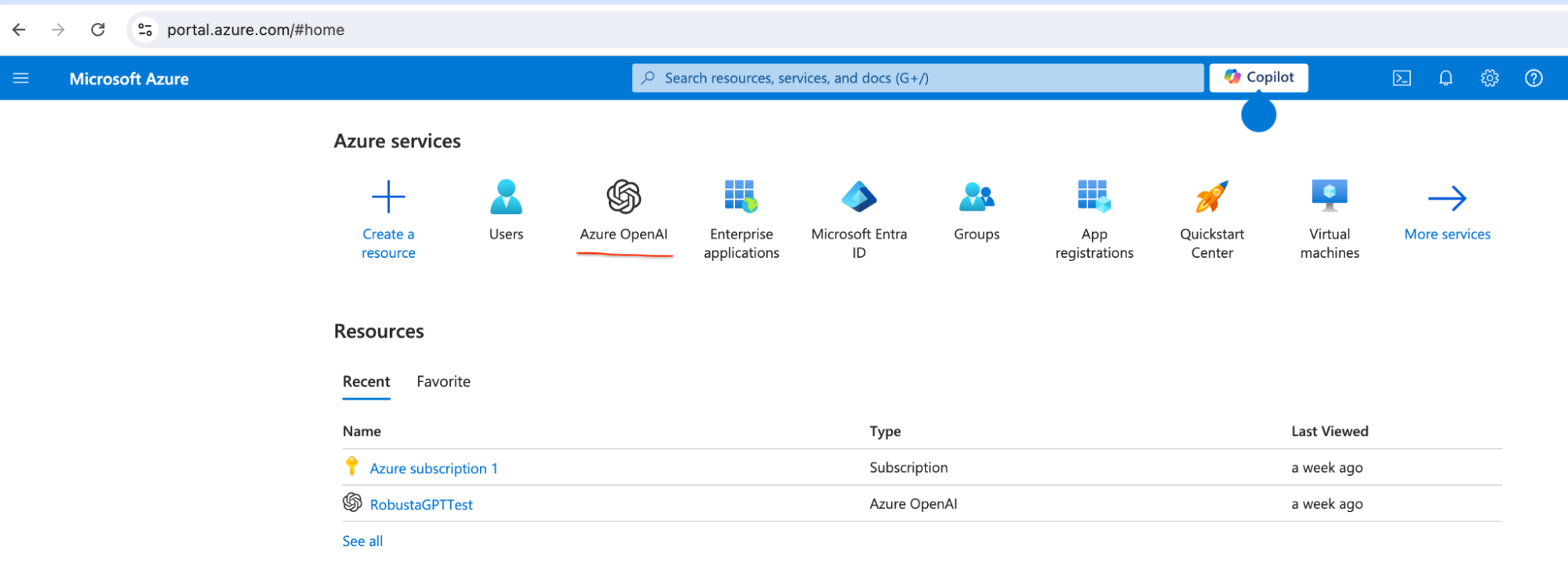Image resolution: width=1568 pixels, height=569 pixels.
Task: Open the portal hamburger menu
Action: [21, 78]
